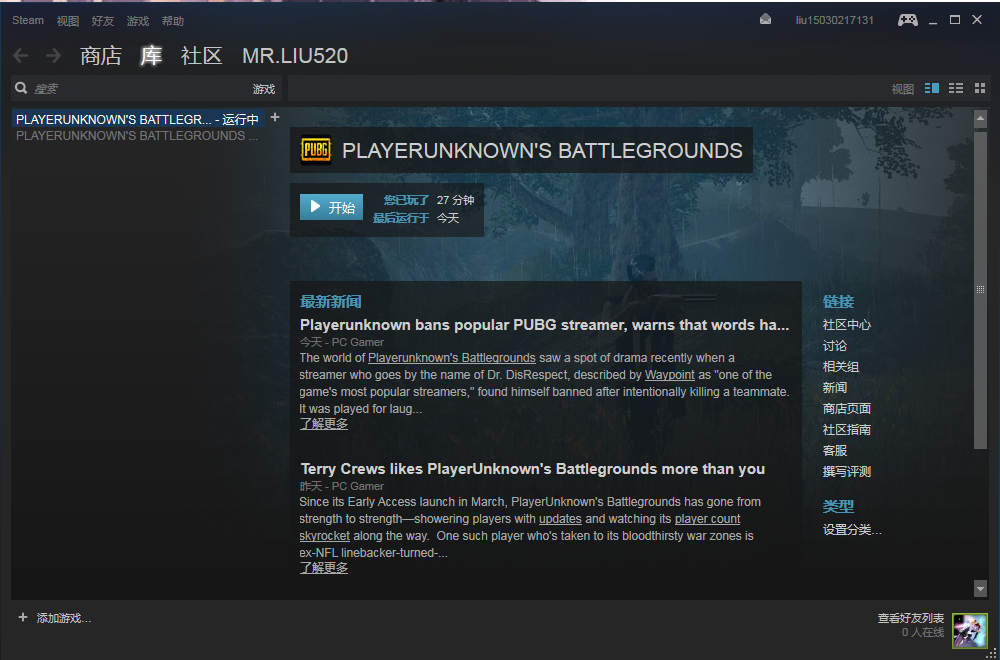Screen dimensions: 1000x660
Task: Open the MR.LIU520 profile tab
Action: [295, 56]
